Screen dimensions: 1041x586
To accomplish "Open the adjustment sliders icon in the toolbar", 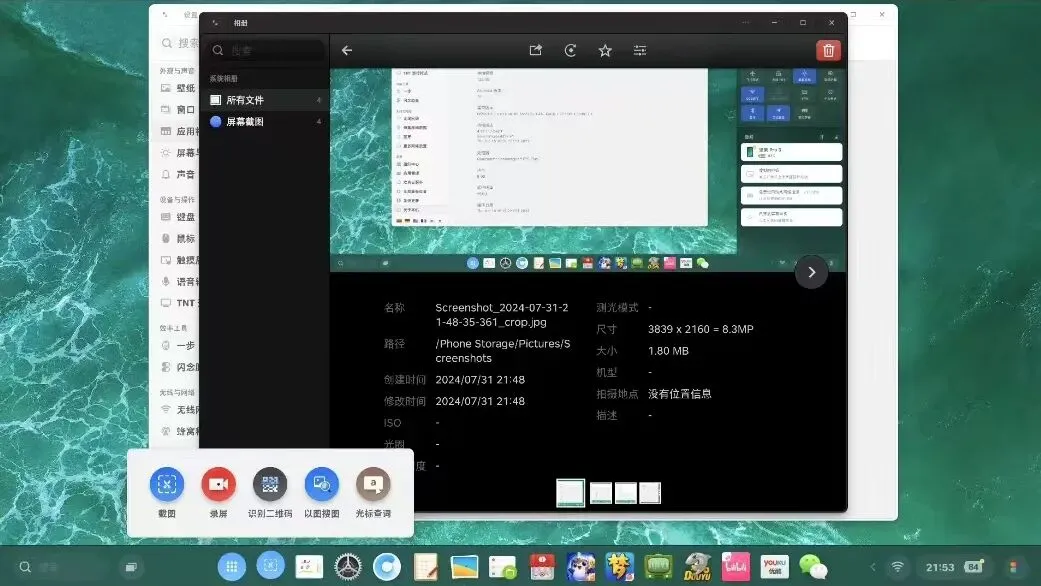I will (640, 50).
